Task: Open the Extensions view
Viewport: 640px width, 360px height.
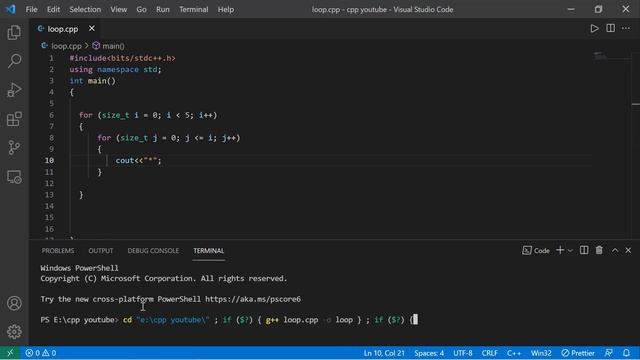Action: coord(14,119)
